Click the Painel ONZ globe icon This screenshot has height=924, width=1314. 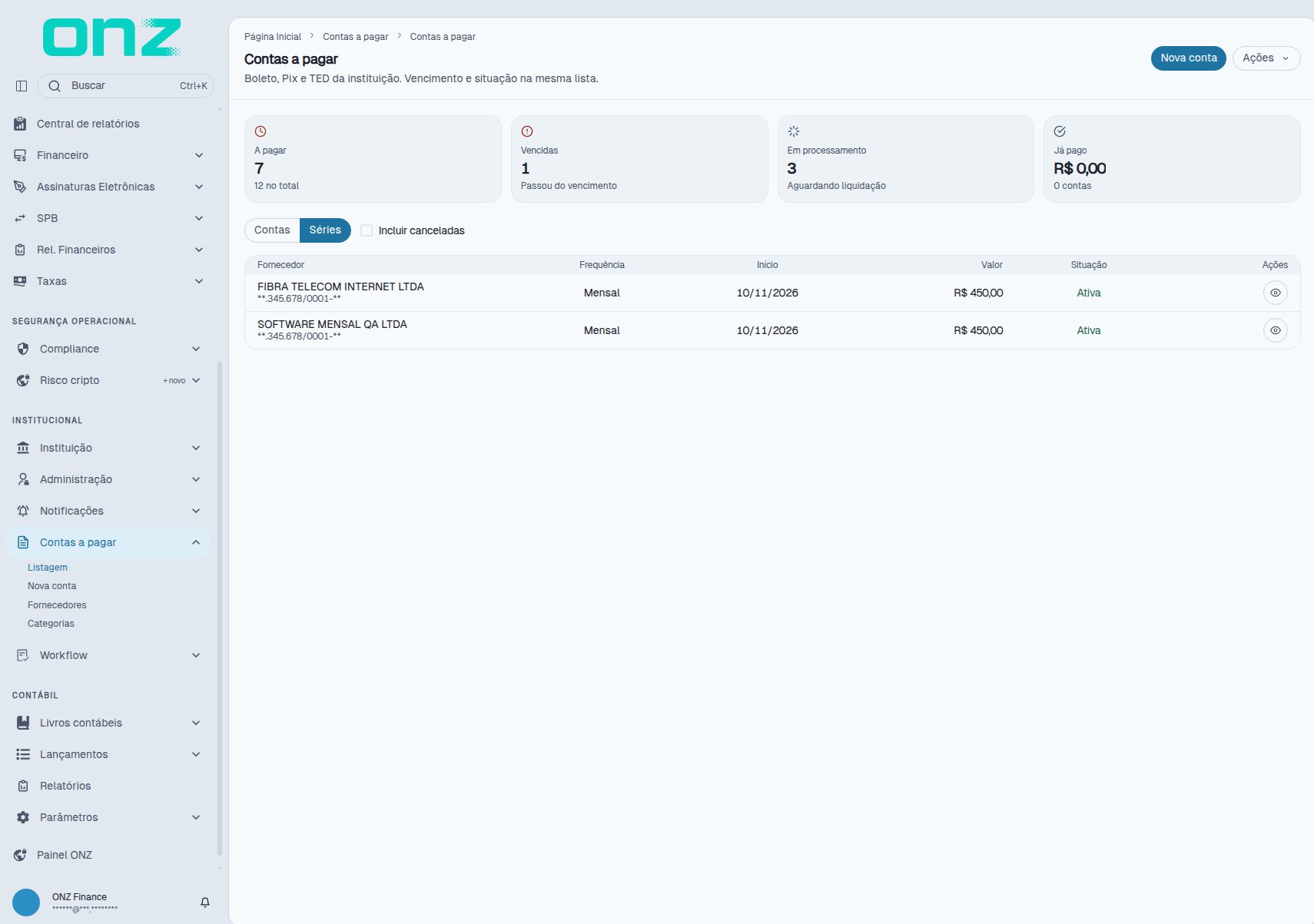click(x=20, y=855)
